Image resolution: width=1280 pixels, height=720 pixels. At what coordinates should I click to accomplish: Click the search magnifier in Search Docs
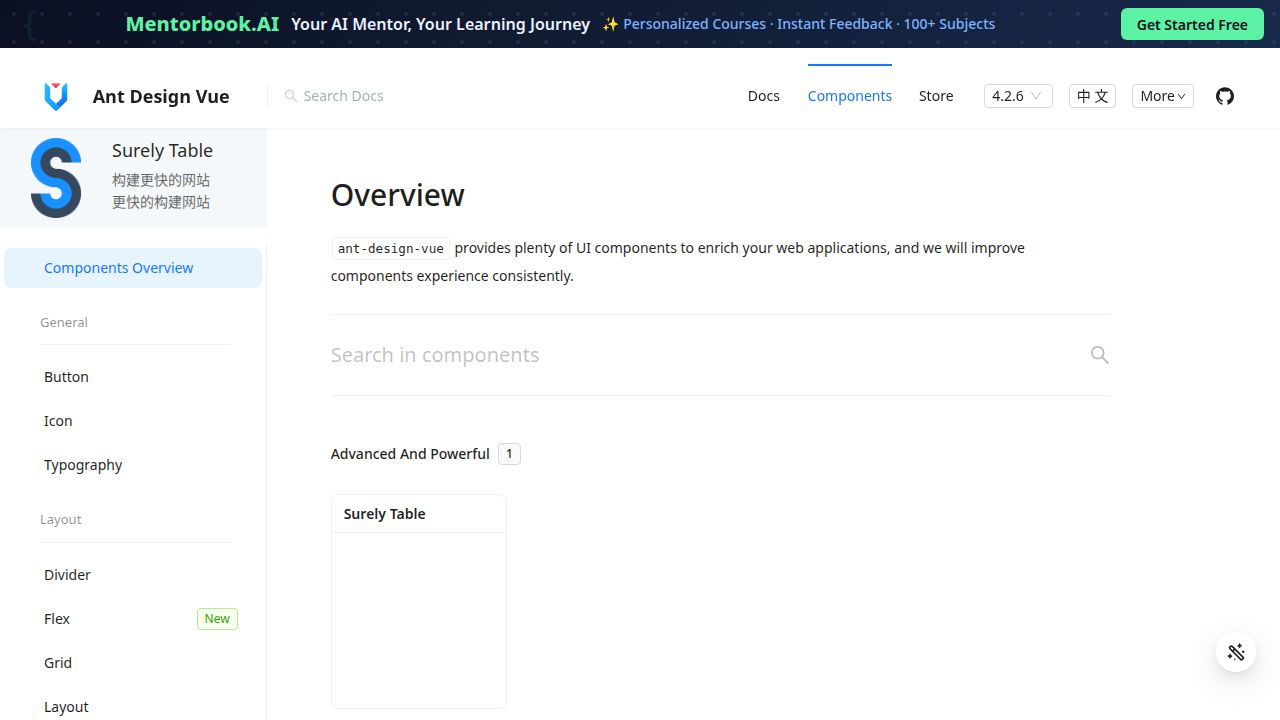click(290, 96)
